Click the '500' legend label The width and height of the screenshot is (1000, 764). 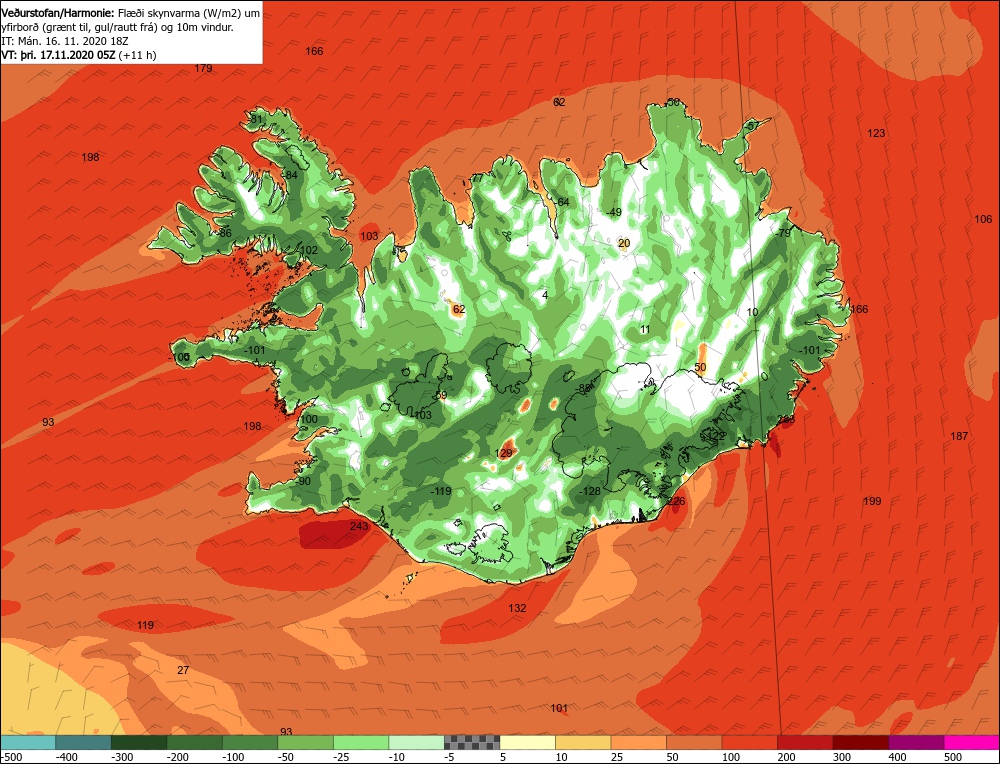(953, 757)
